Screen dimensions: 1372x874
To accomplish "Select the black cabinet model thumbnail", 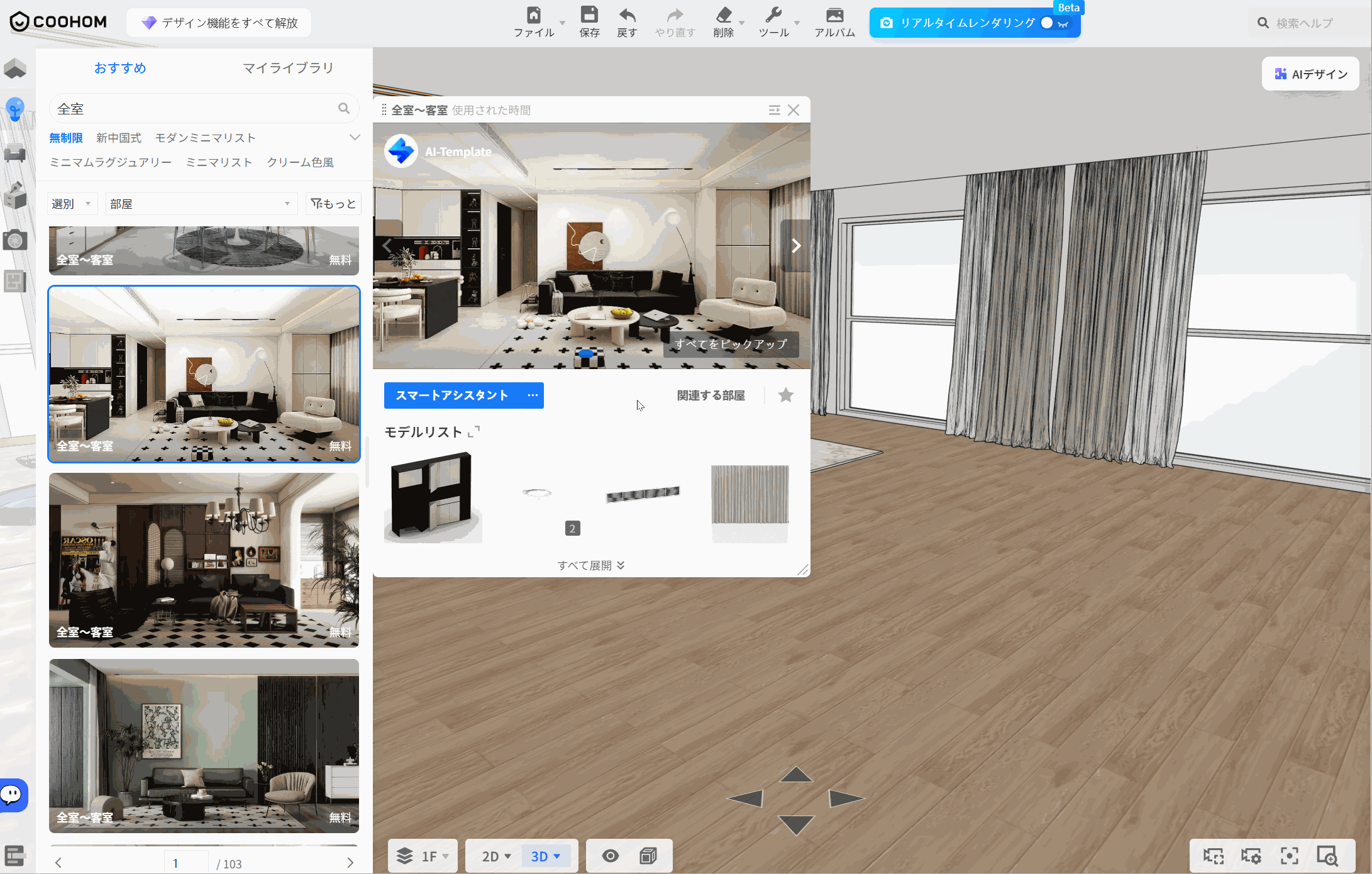I will pyautogui.click(x=433, y=497).
